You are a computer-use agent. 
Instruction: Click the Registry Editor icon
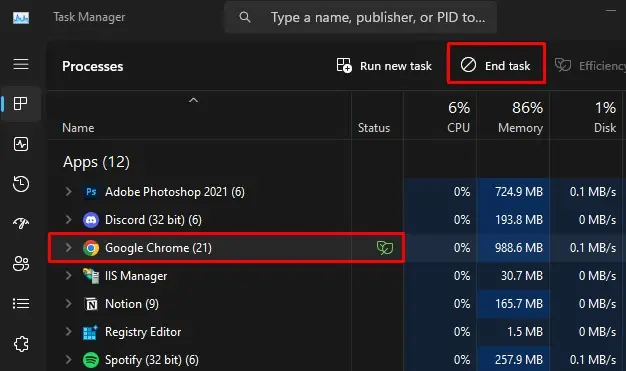[x=90, y=332]
